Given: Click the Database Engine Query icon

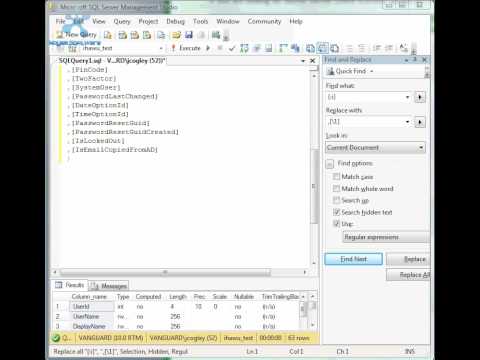Looking at the screenshot, I should click(108, 35).
